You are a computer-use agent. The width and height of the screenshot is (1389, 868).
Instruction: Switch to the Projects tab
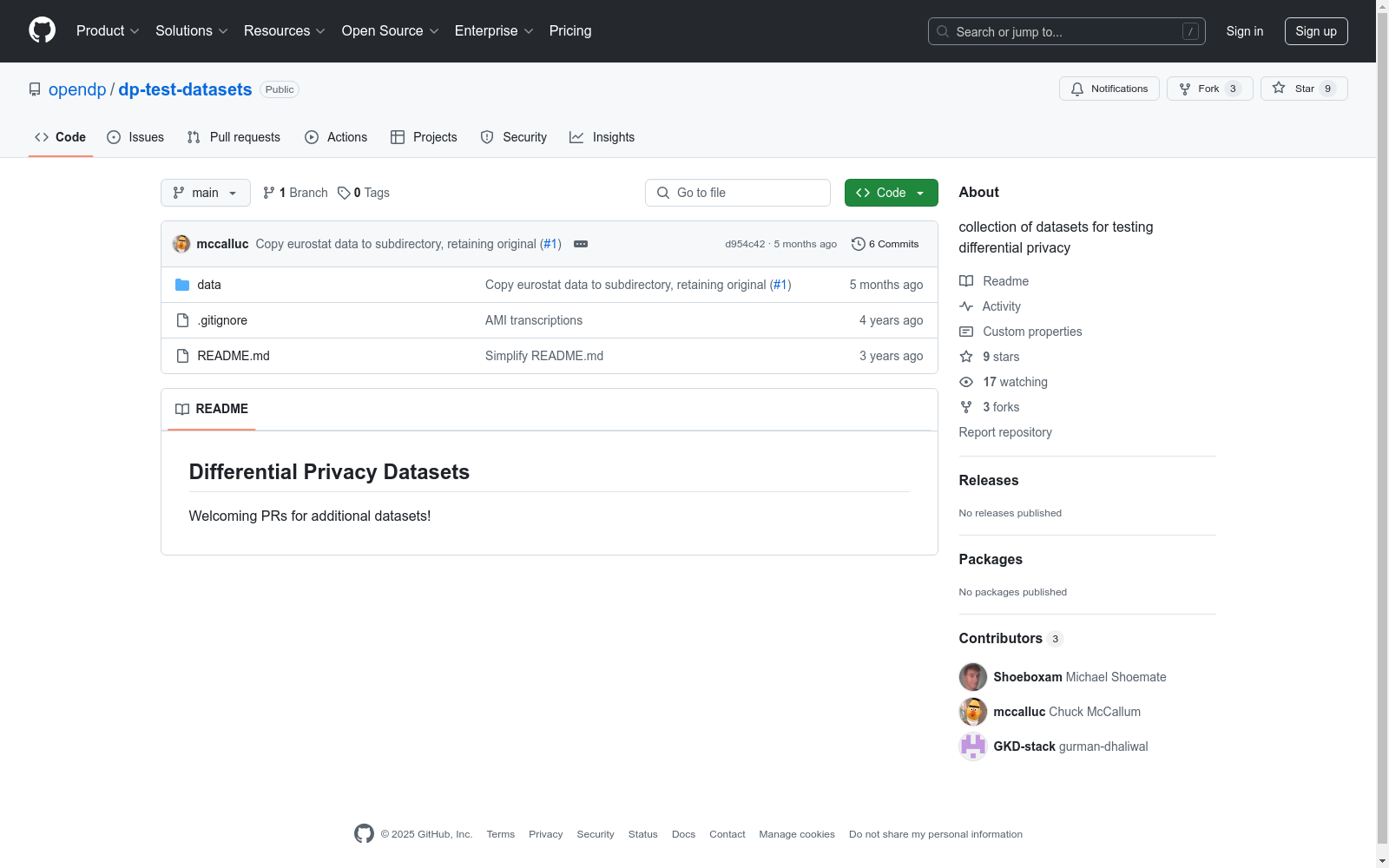[x=424, y=137]
